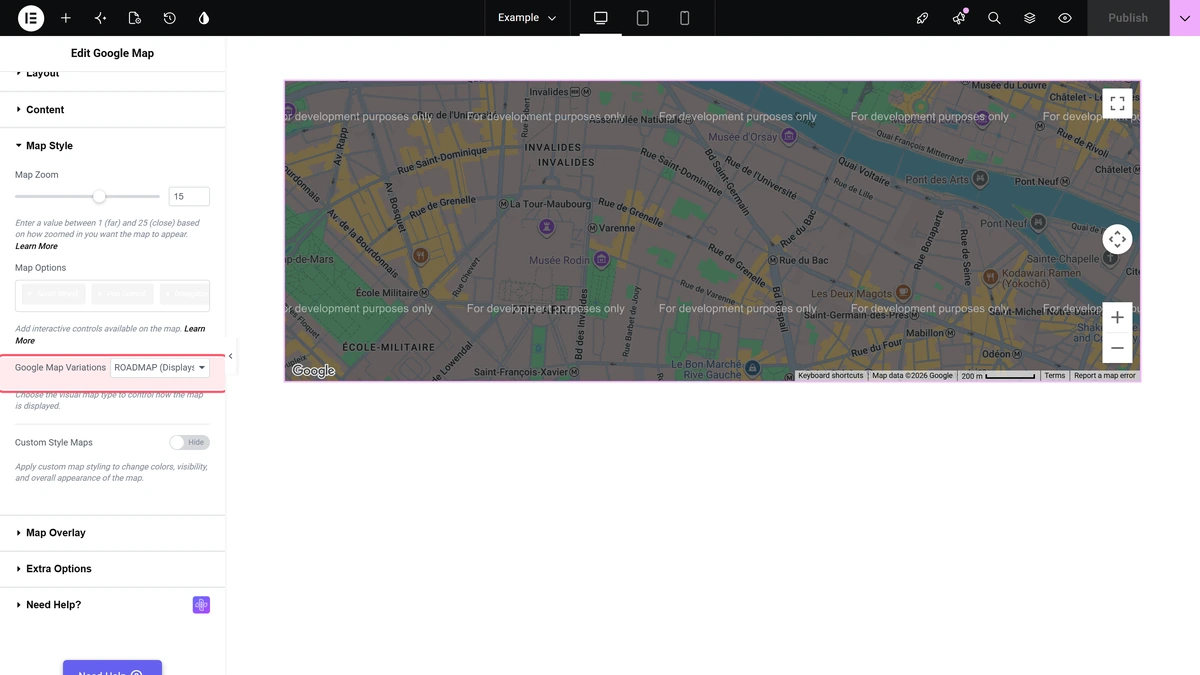Click the map fullscreen toggle icon
This screenshot has height=675, width=1200.
pos(1117,103)
